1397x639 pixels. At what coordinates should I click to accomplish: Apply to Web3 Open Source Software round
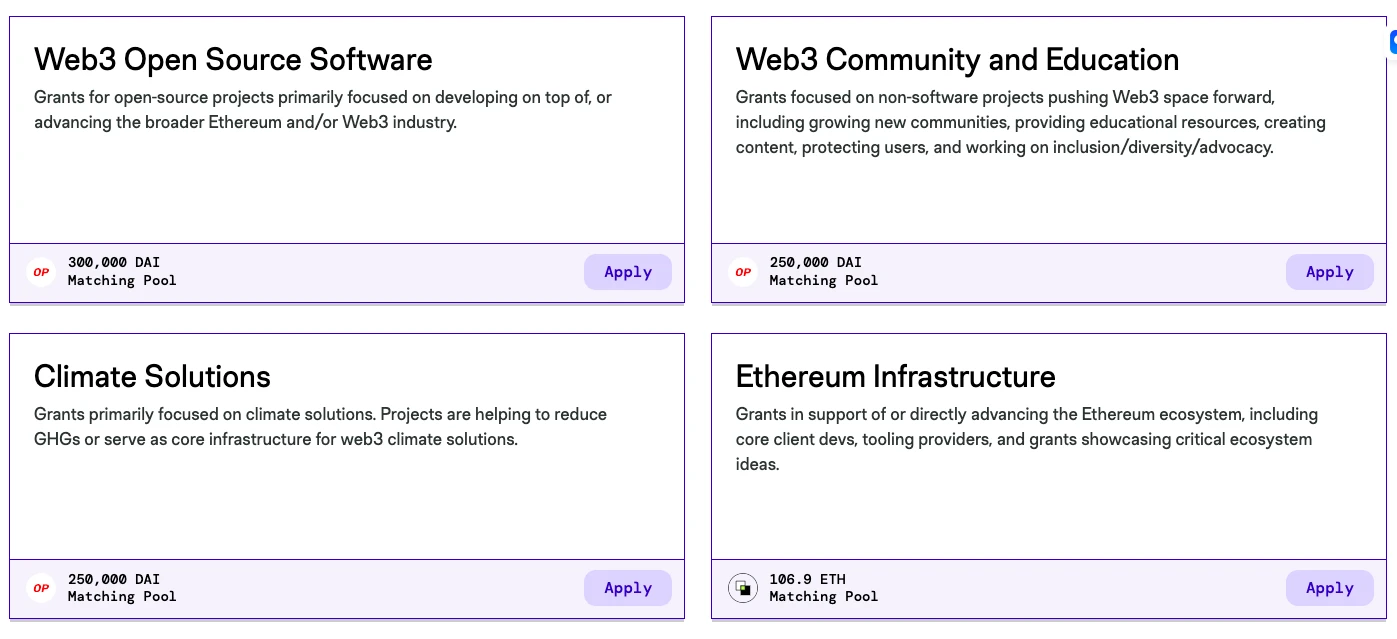[x=627, y=272]
